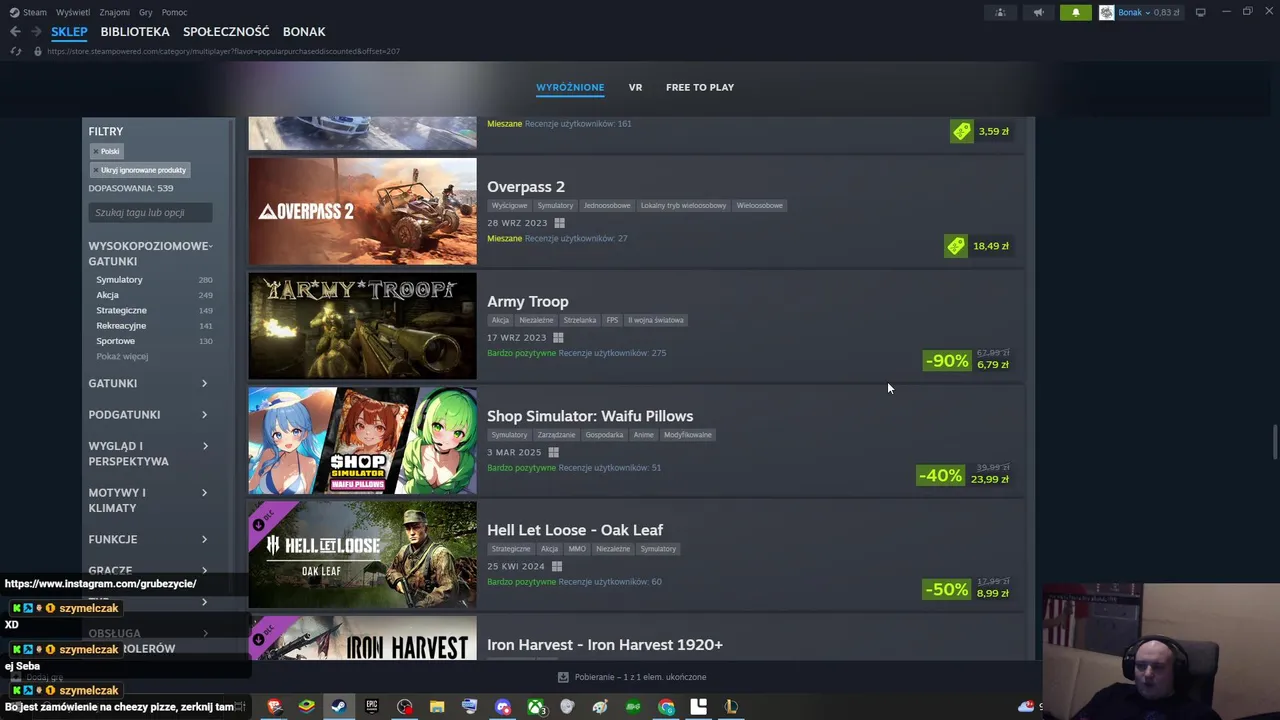The width and height of the screenshot is (1280, 720).
Task: Click the Windows icon on Shop Simulator row
Action: [x=553, y=452]
